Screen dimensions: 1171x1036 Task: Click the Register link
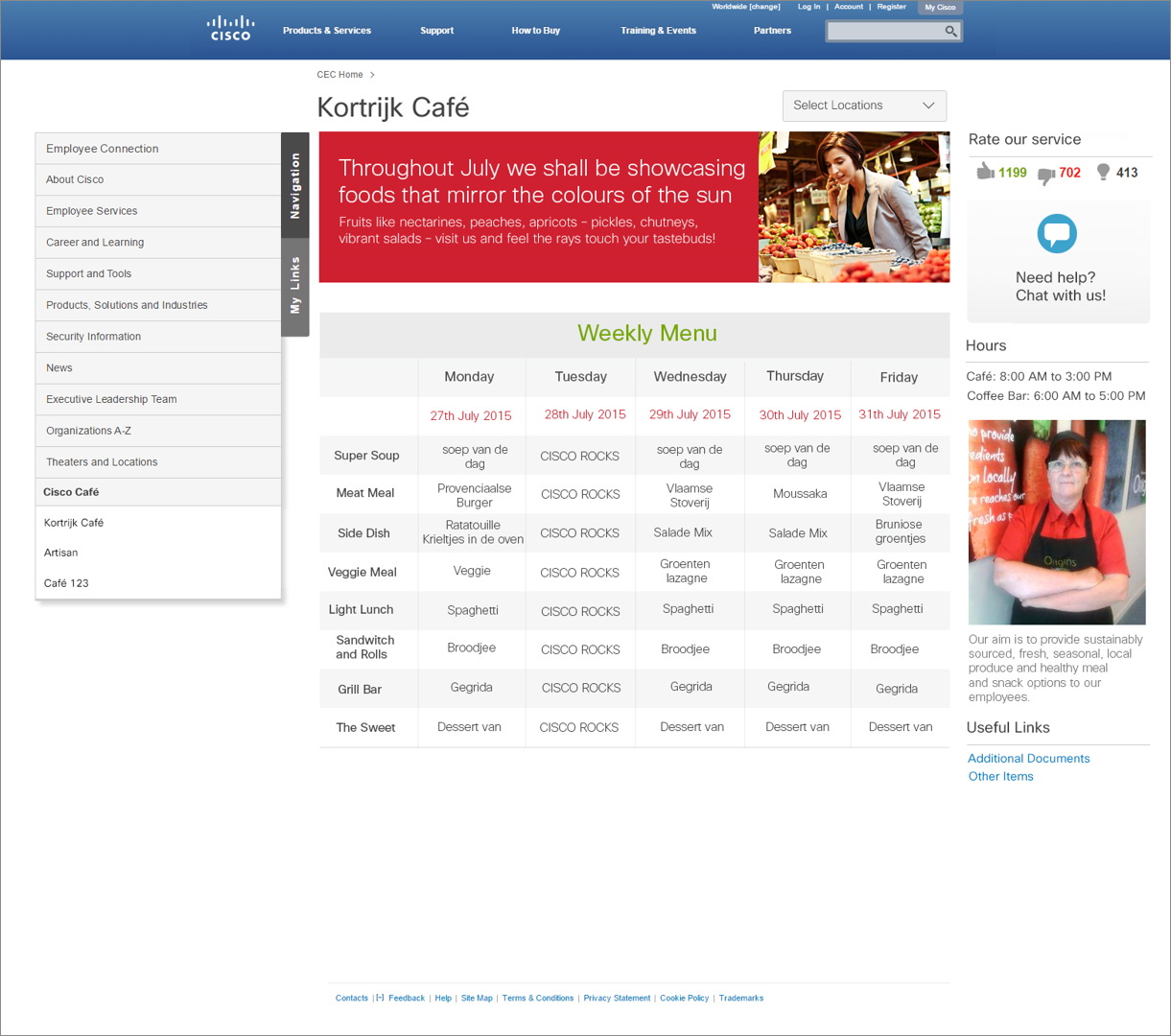(891, 7)
